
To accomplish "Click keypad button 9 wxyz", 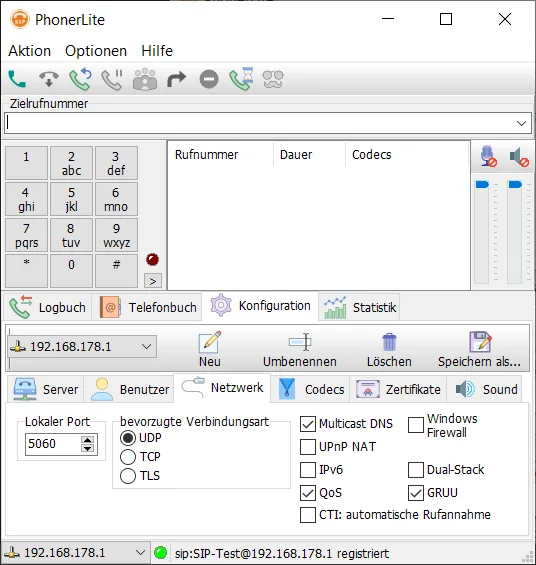I will pos(116,235).
